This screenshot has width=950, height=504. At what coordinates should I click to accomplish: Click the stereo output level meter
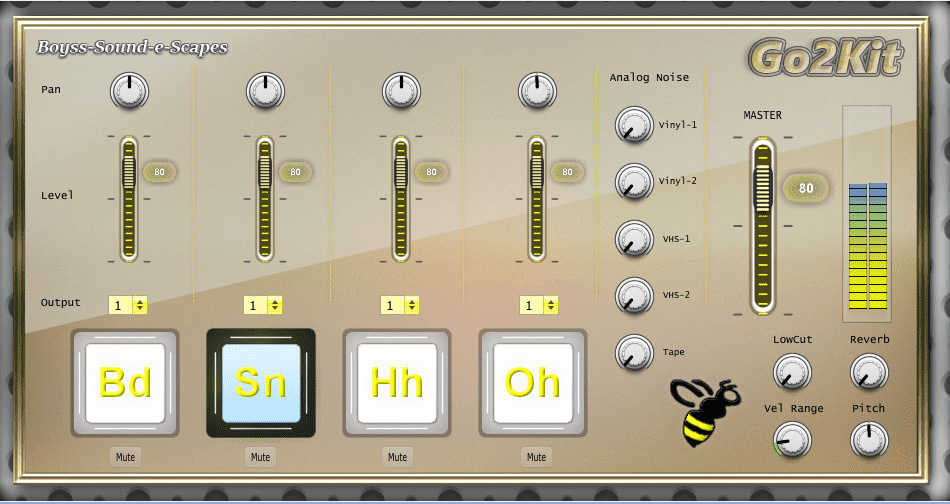[x=867, y=214]
